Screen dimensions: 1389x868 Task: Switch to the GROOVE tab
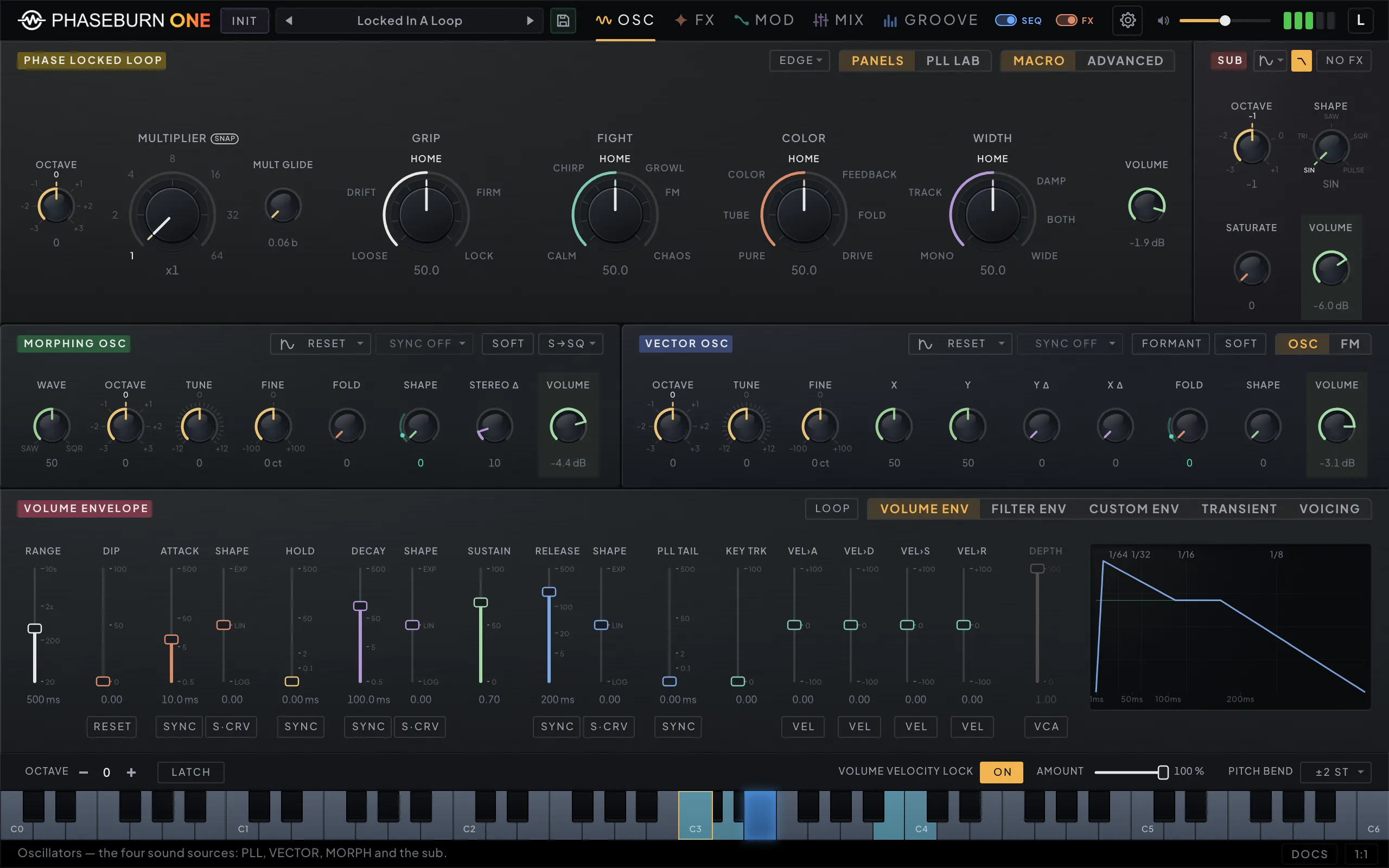(930, 21)
